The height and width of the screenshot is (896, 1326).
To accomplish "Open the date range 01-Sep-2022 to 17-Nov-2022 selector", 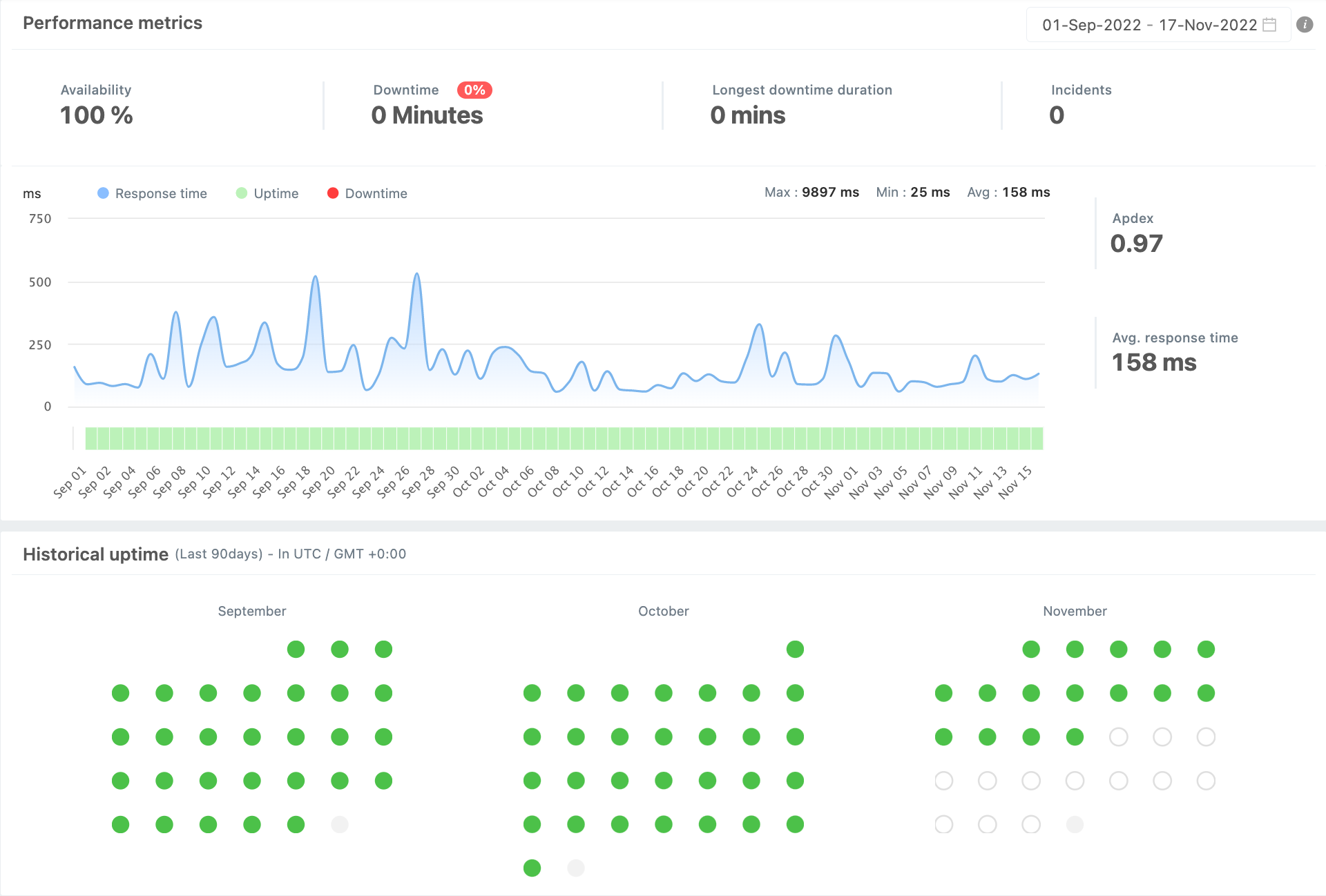I will [1149, 25].
